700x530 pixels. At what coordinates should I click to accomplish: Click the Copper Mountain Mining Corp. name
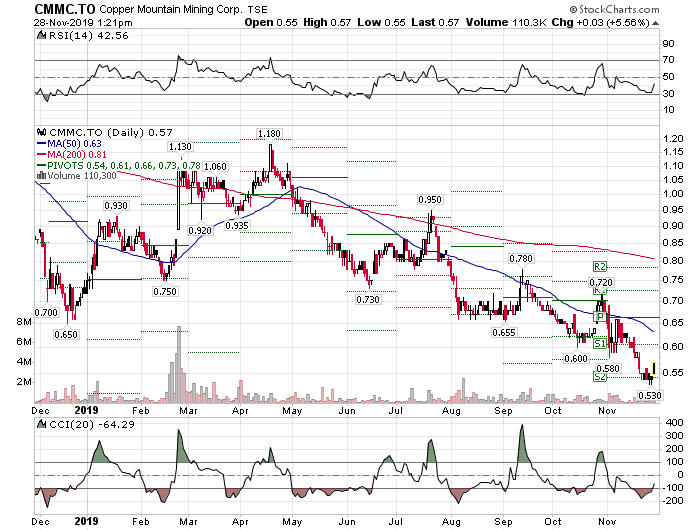pos(171,9)
